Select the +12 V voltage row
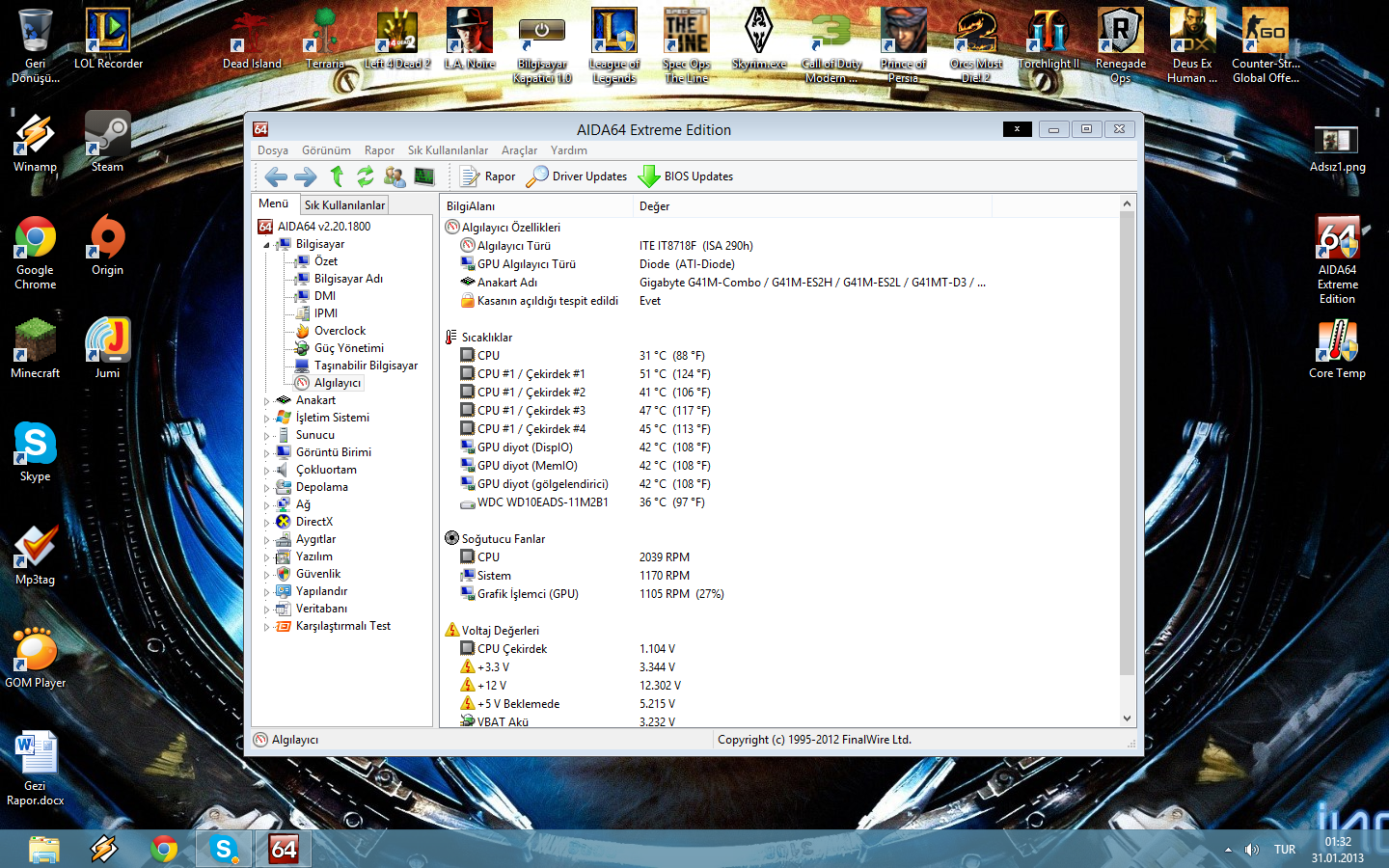1389x868 pixels. [779, 686]
